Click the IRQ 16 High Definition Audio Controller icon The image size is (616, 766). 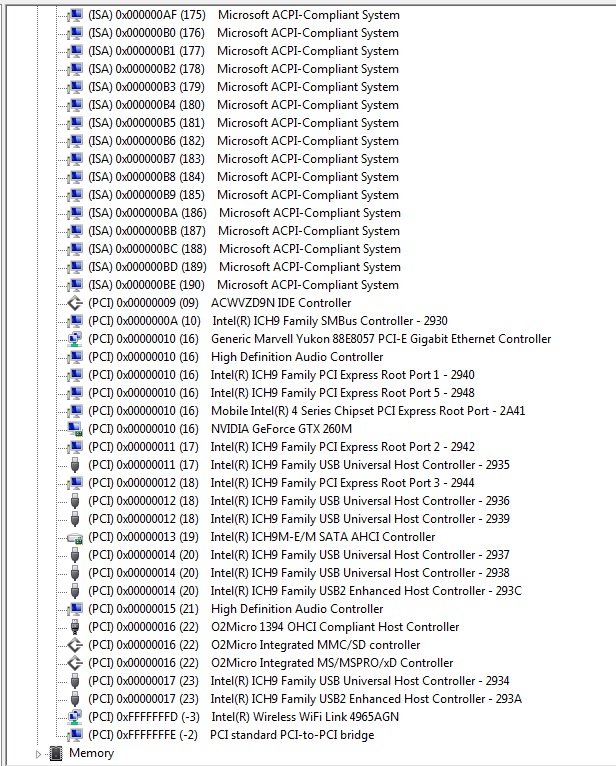tap(75, 357)
